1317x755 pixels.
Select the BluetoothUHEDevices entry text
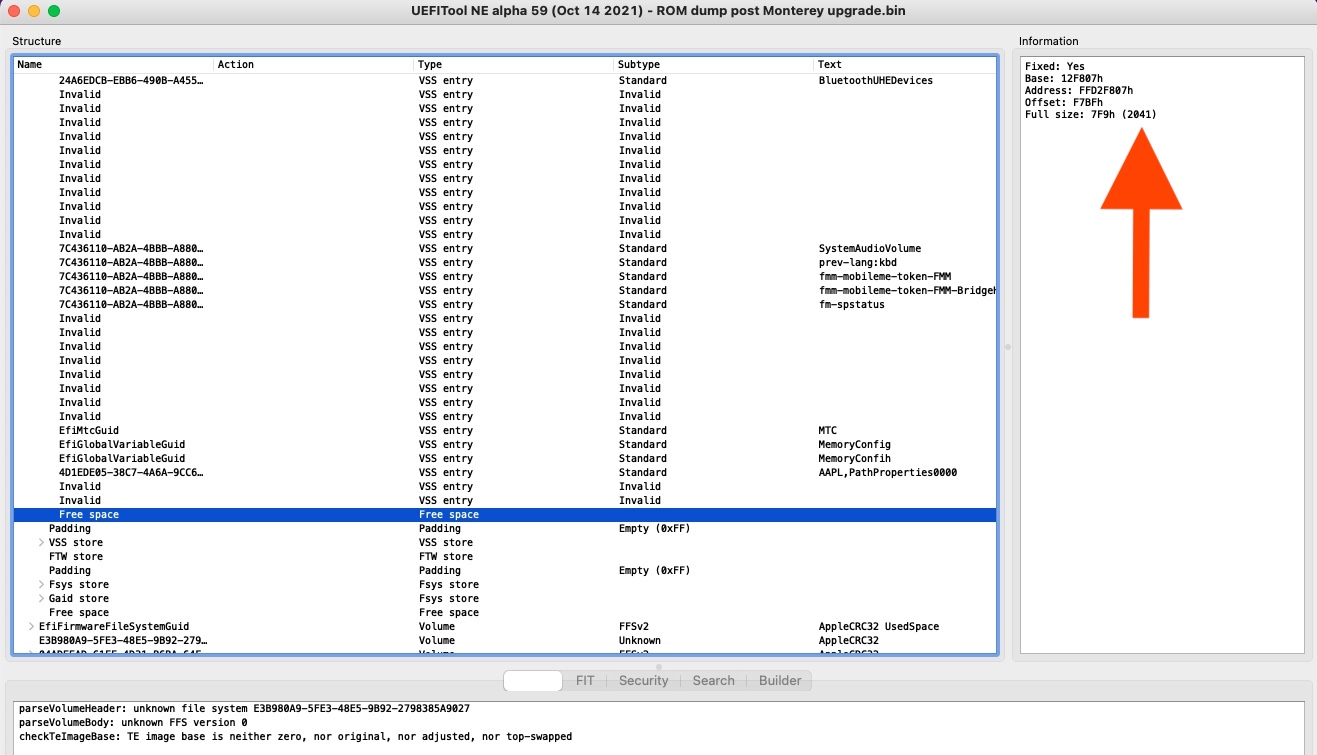875,80
